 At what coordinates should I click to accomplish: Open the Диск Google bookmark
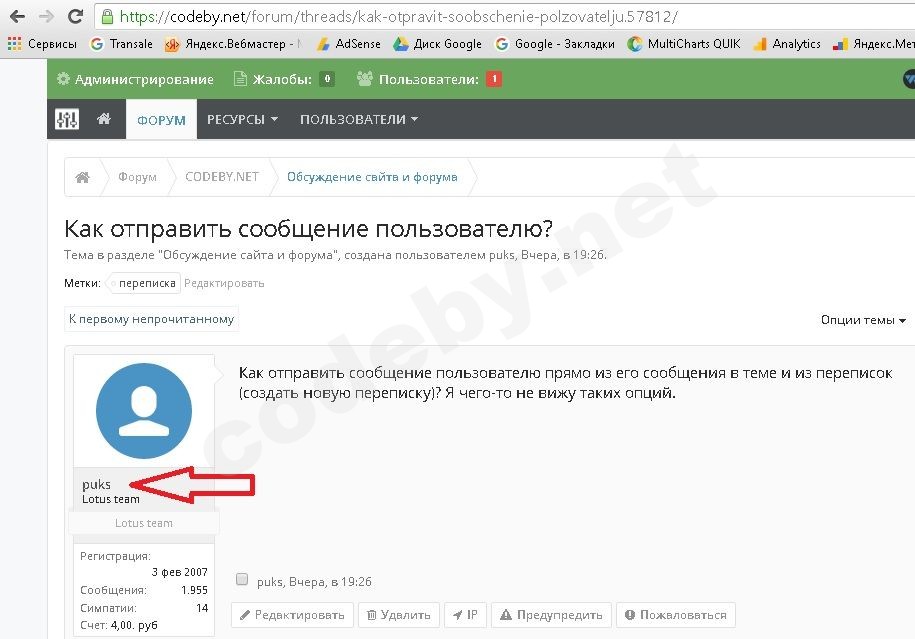438,44
